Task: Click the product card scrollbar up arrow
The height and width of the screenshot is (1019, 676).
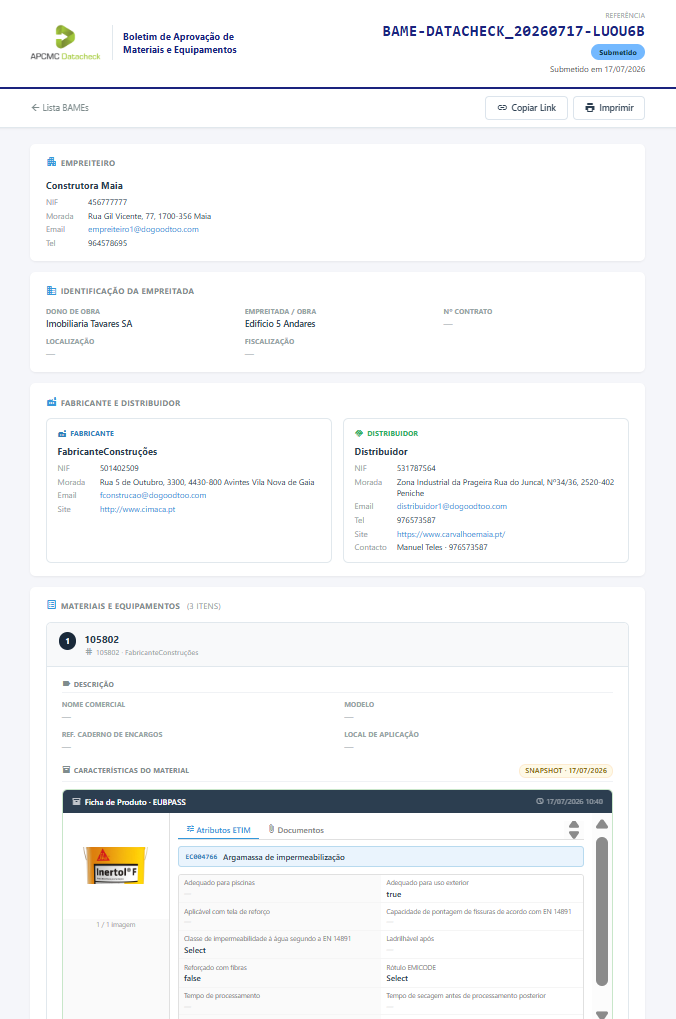Action: tap(602, 824)
